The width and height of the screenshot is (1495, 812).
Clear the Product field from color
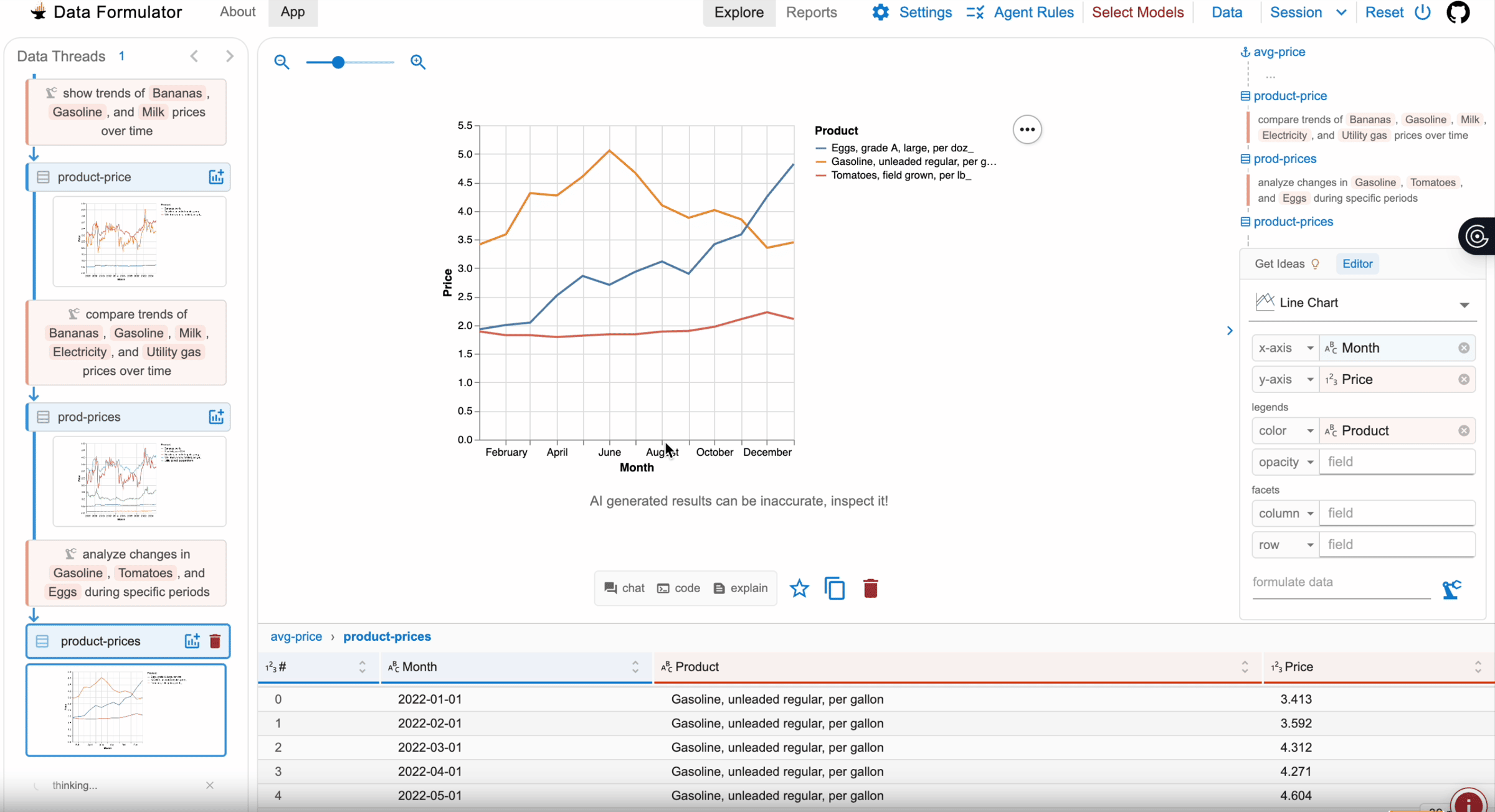tap(1464, 431)
